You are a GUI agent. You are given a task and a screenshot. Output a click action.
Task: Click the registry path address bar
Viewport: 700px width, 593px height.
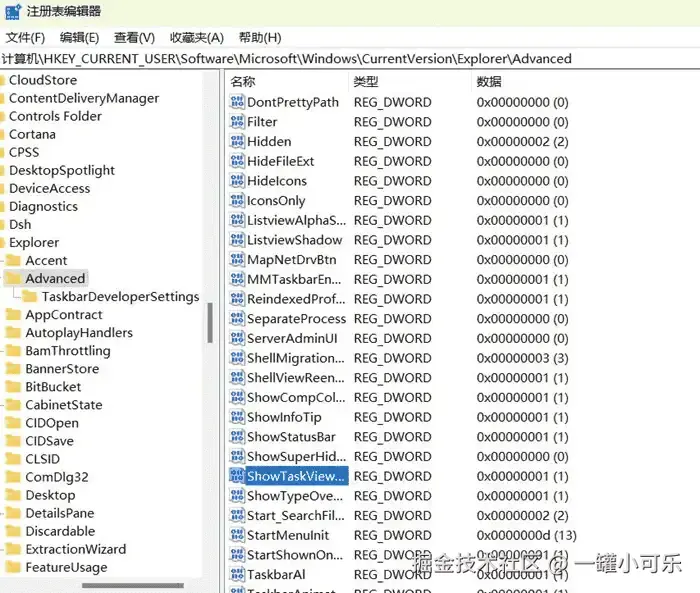pyautogui.click(x=350, y=58)
